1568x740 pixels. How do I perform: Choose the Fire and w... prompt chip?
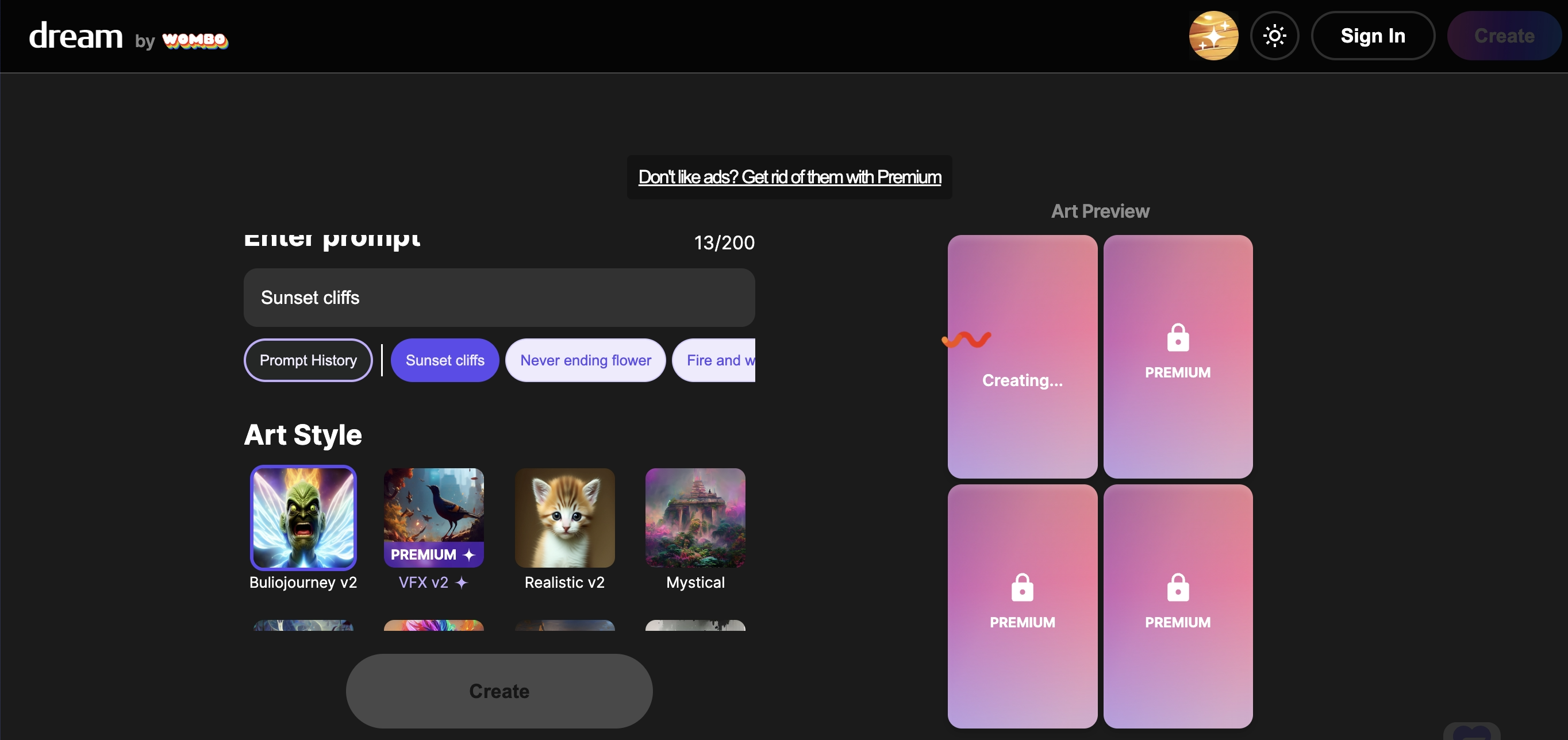point(713,360)
